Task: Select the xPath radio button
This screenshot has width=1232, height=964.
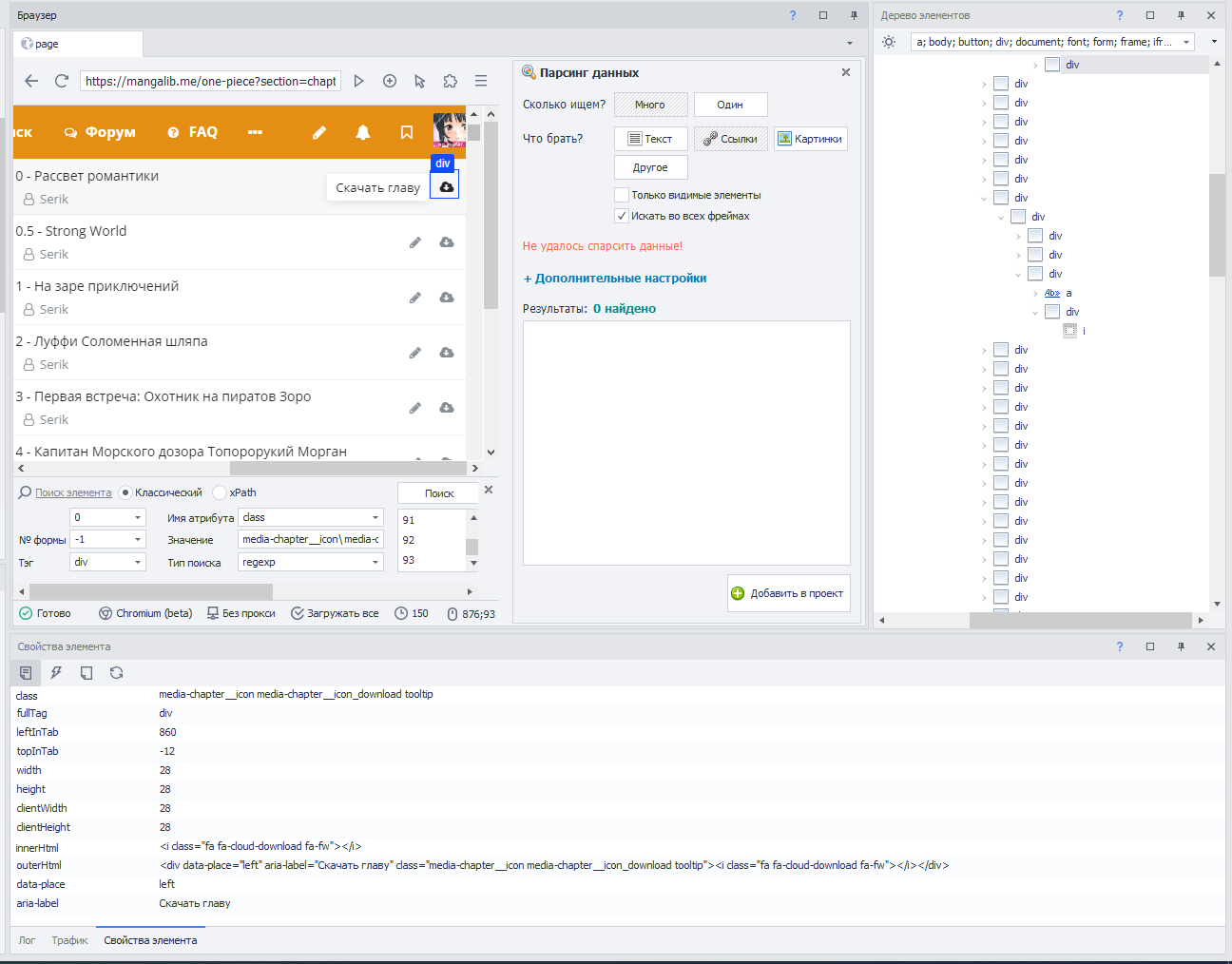Action: [220, 492]
